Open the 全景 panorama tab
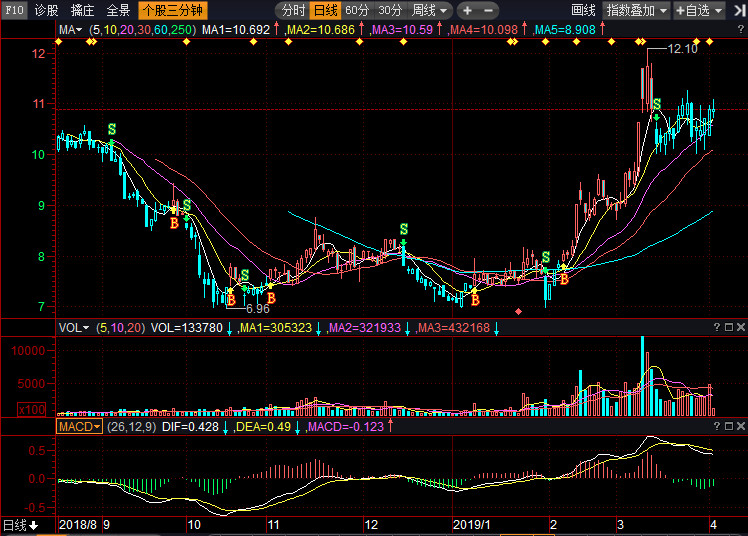This screenshot has height=536, width=748. 118,10
